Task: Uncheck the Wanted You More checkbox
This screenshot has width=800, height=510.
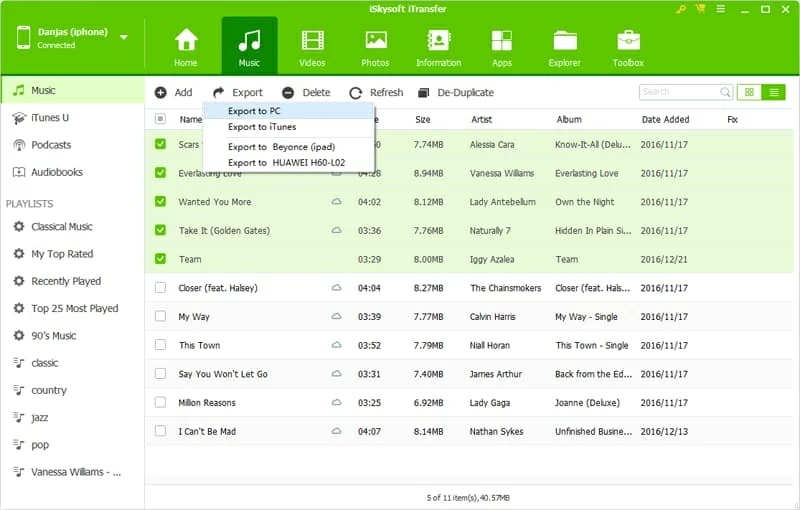Action: 161,202
